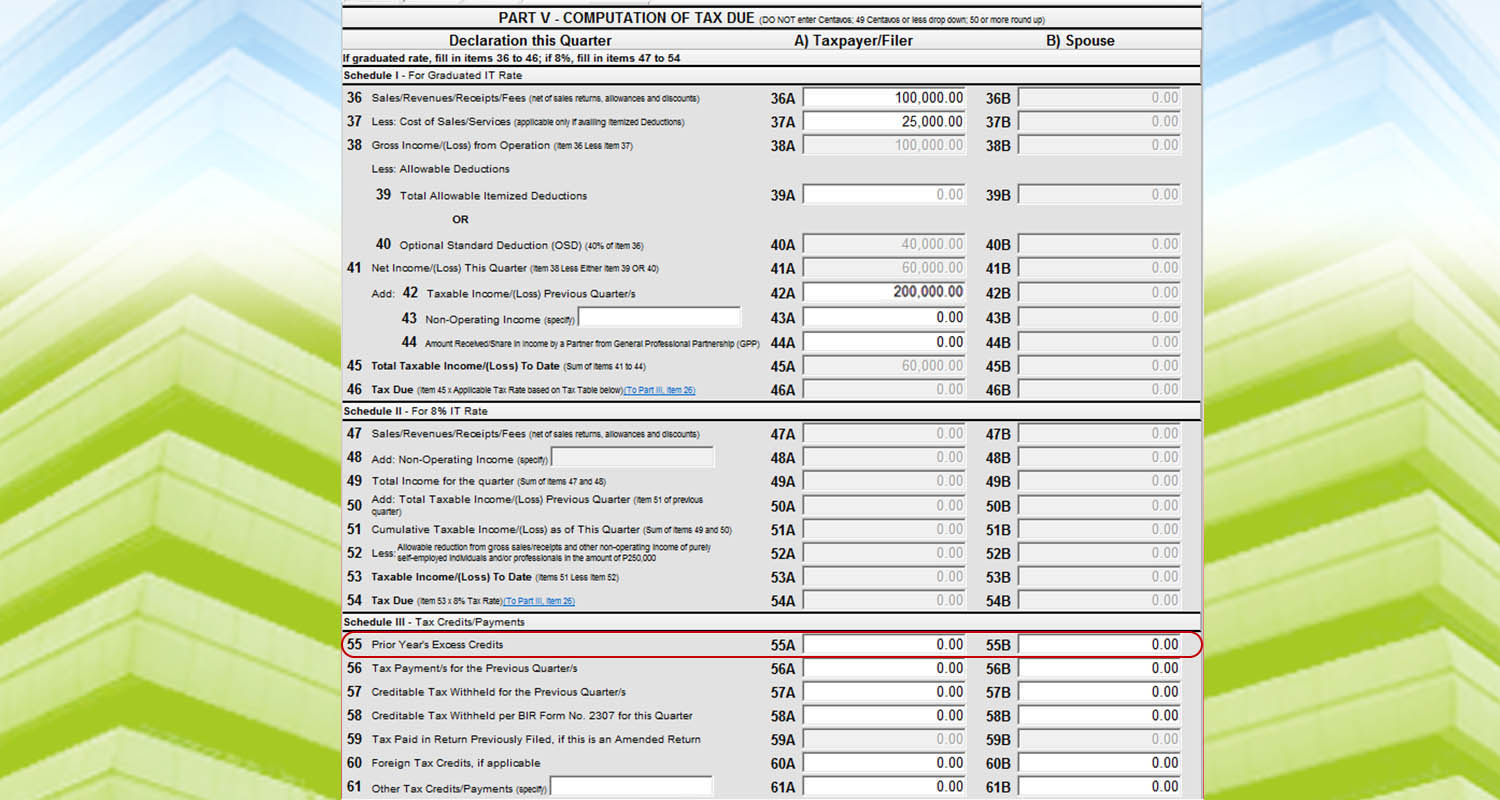This screenshot has height=800, width=1500.
Task: Select the 55B spouse Excess Credits field
Action: (x=1099, y=645)
